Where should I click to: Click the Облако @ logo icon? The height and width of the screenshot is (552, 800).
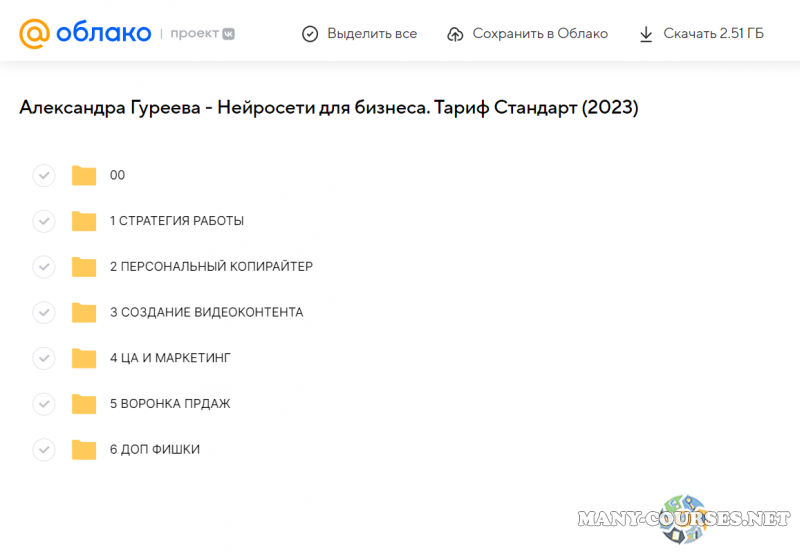click(x=34, y=33)
